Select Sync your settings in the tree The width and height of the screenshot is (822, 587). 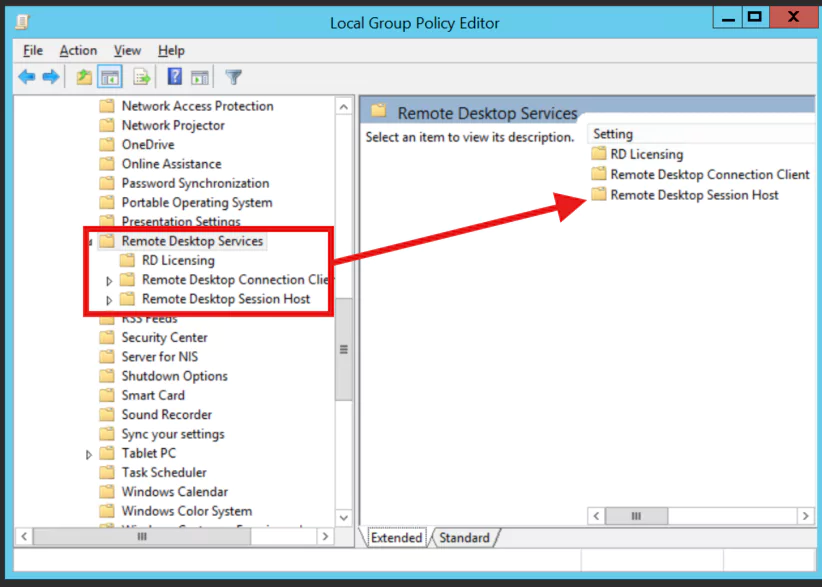173,434
